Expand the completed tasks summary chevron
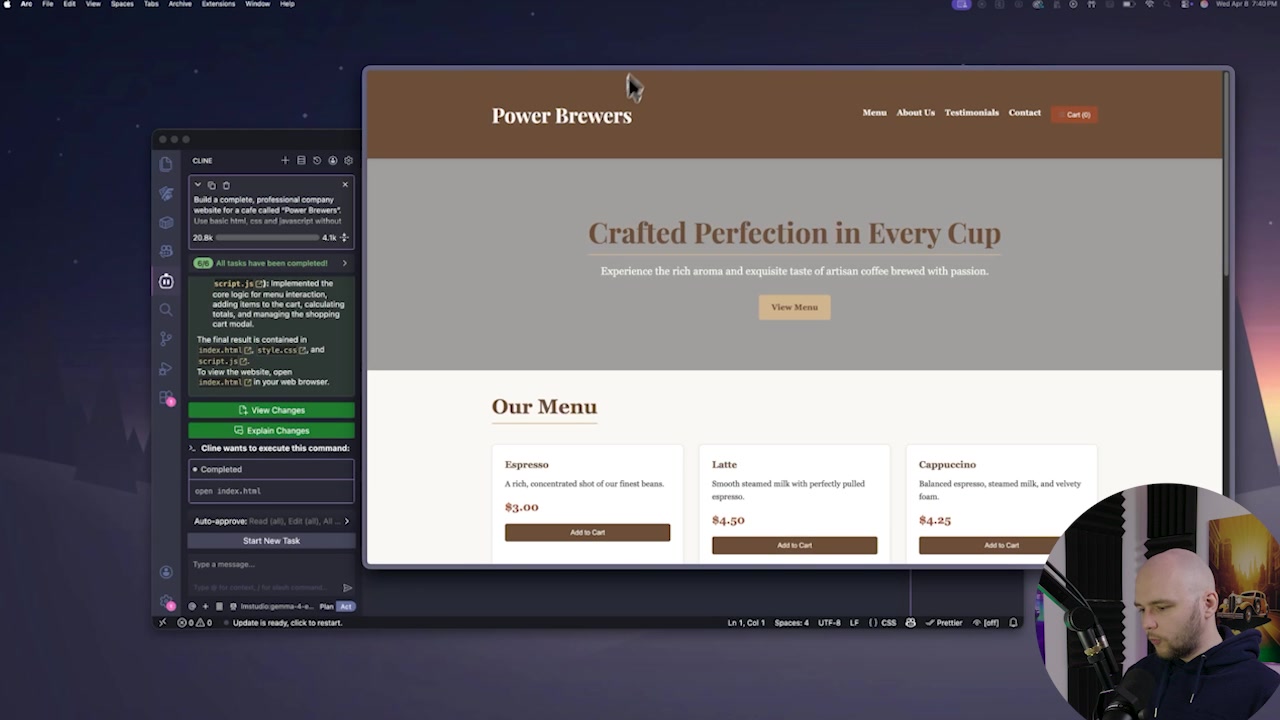Screen dimensions: 1280x720 pyautogui.click(x=345, y=262)
